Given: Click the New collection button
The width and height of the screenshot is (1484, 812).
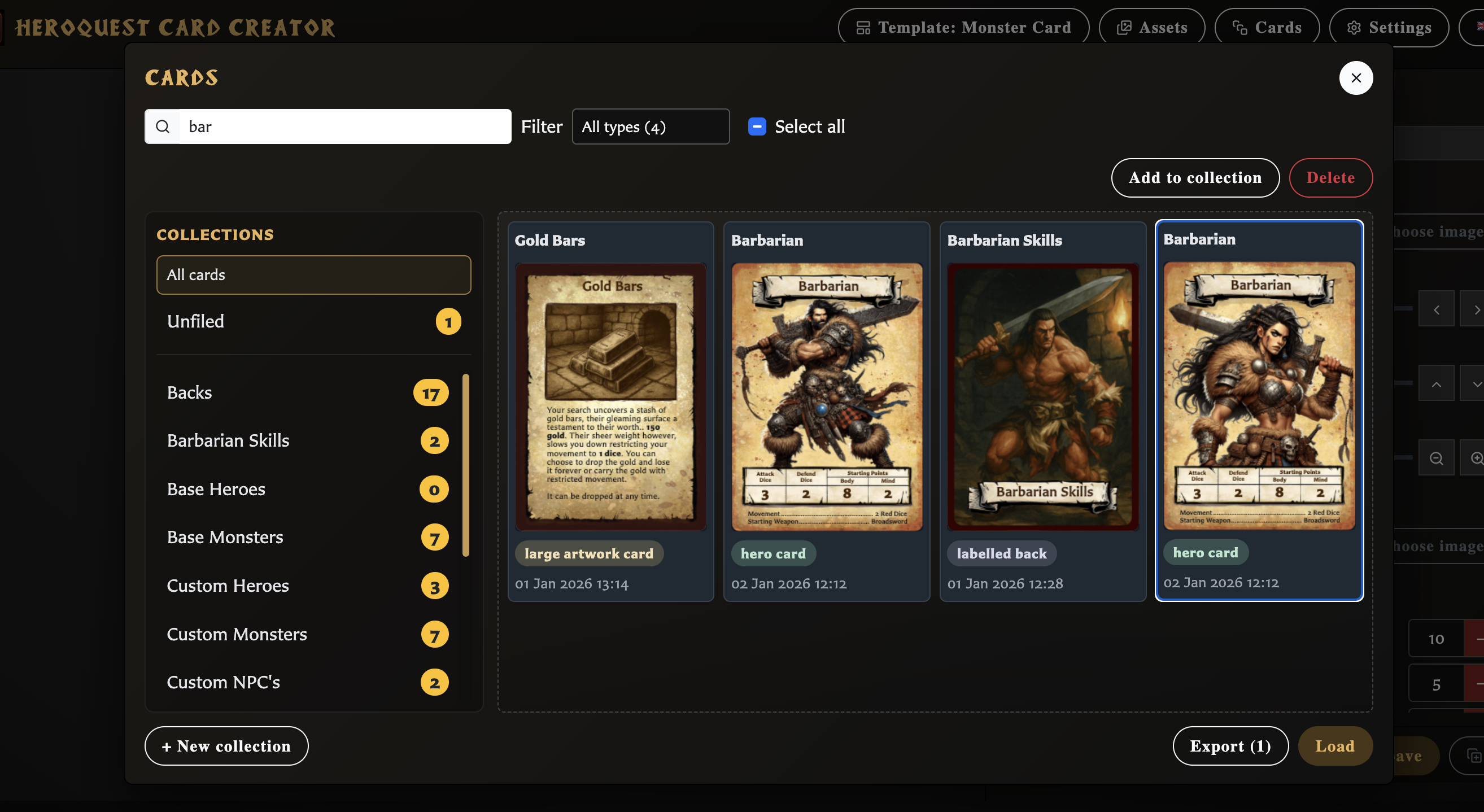Looking at the screenshot, I should coord(226,746).
